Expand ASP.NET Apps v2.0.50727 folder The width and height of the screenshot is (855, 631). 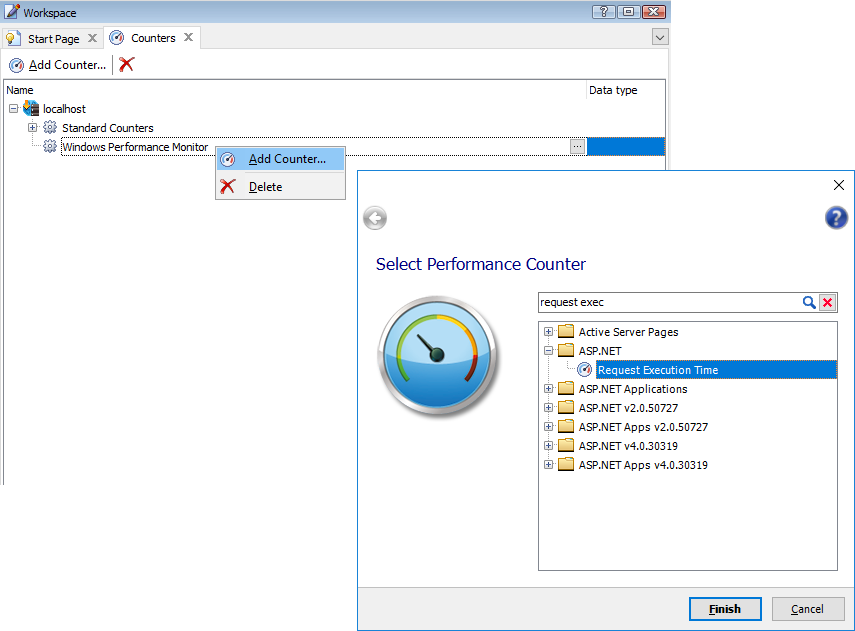pos(549,427)
